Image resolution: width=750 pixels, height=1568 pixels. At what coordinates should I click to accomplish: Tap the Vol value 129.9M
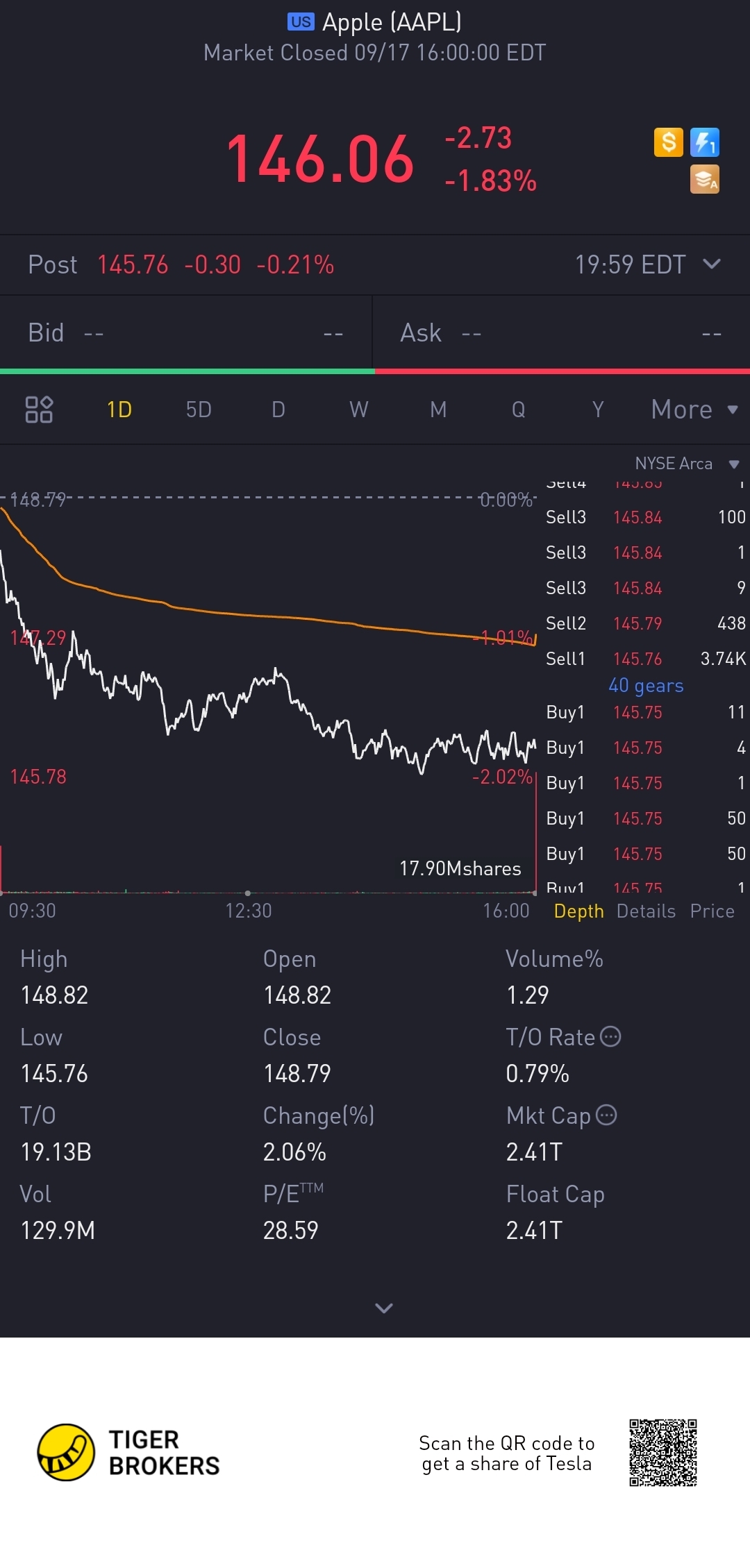(58, 1230)
